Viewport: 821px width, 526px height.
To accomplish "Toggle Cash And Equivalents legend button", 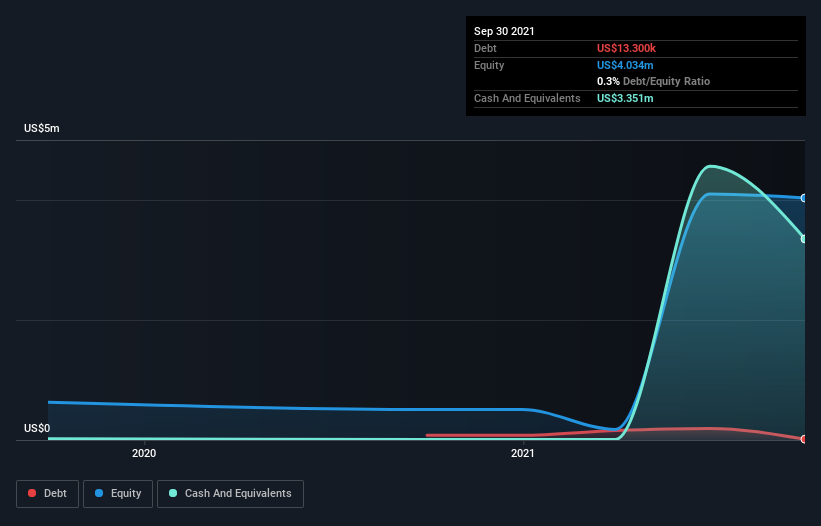I will pos(230,494).
